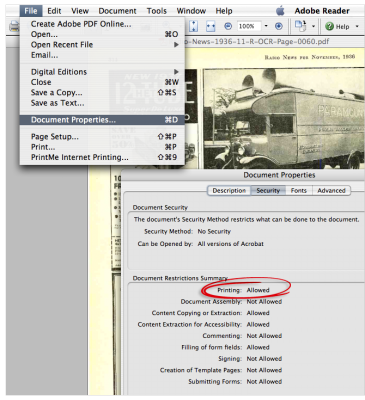
Task: Choose Page Setup... menu item
Action: 102,137
